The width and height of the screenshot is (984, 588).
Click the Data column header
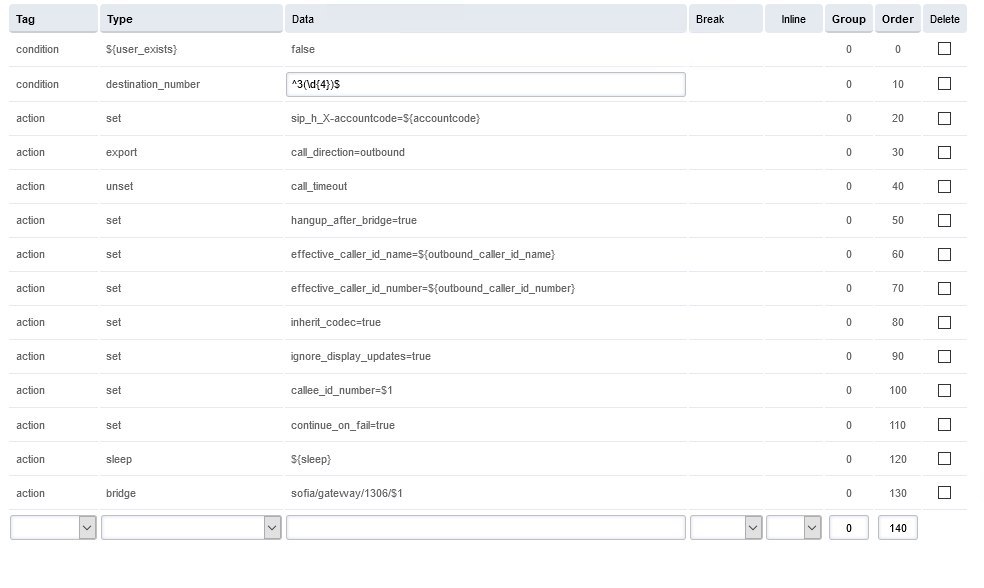(x=486, y=19)
